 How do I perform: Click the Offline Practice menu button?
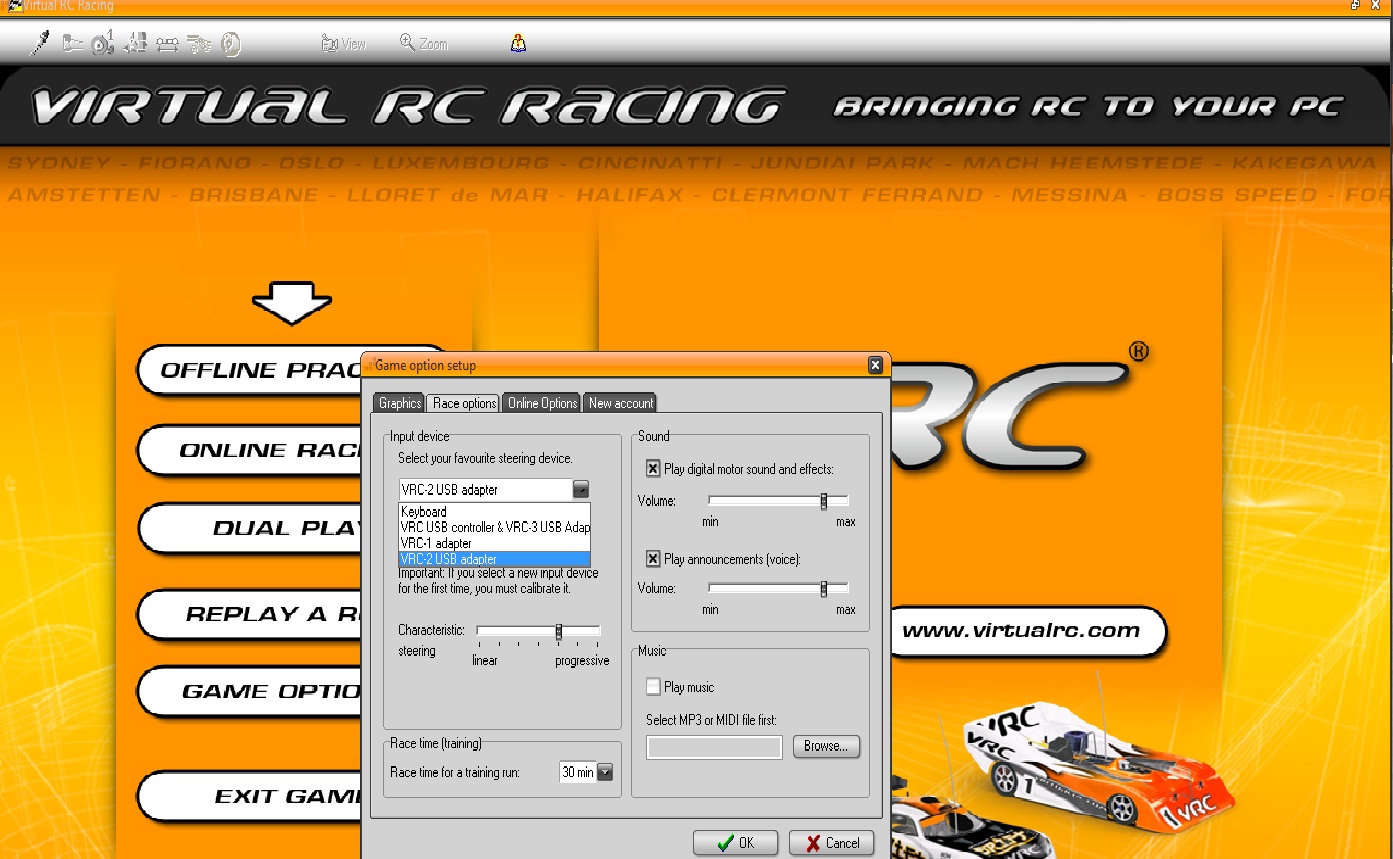tap(250, 371)
